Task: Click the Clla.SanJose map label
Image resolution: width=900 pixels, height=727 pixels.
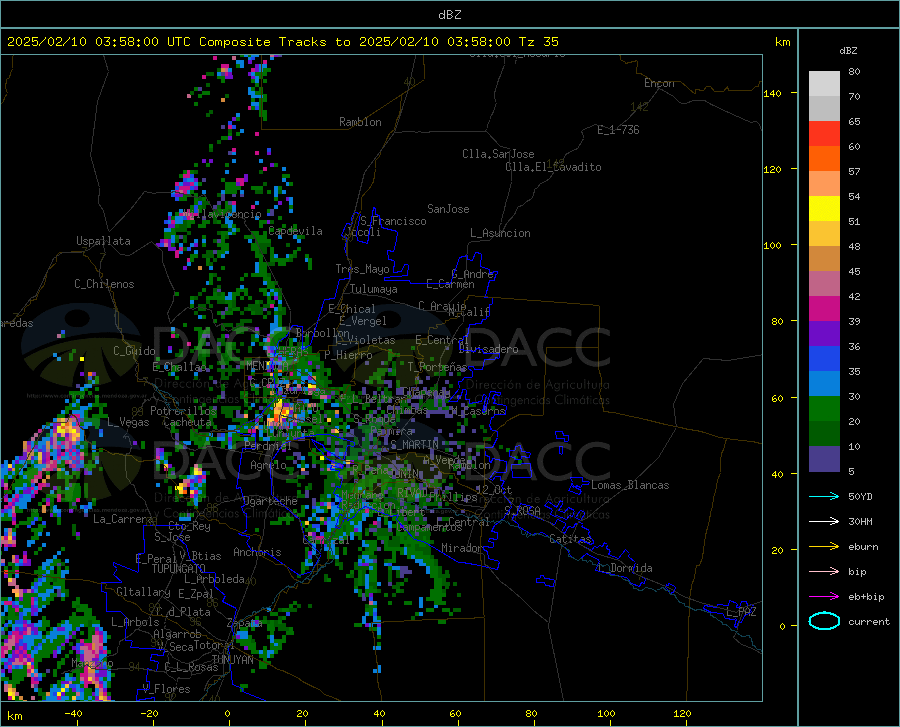Action: (x=498, y=154)
